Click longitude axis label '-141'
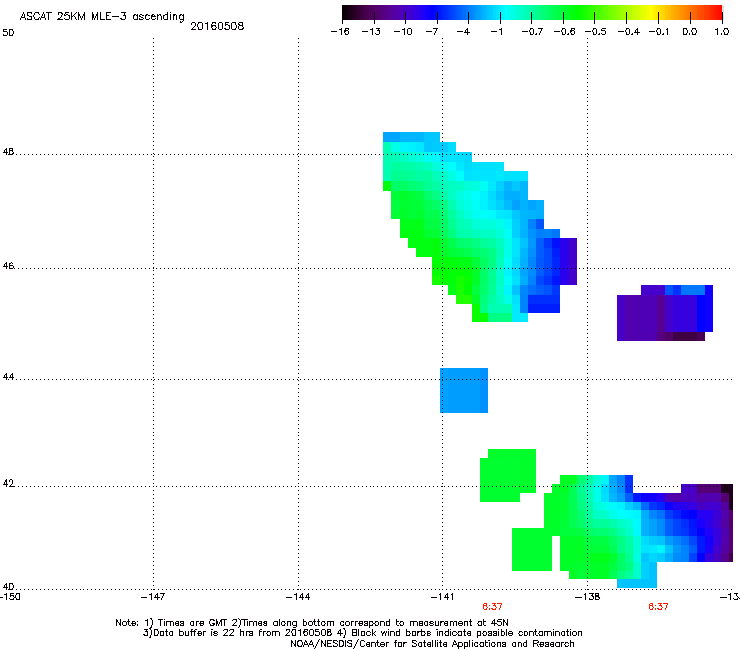The image size is (740, 650). coord(442,597)
